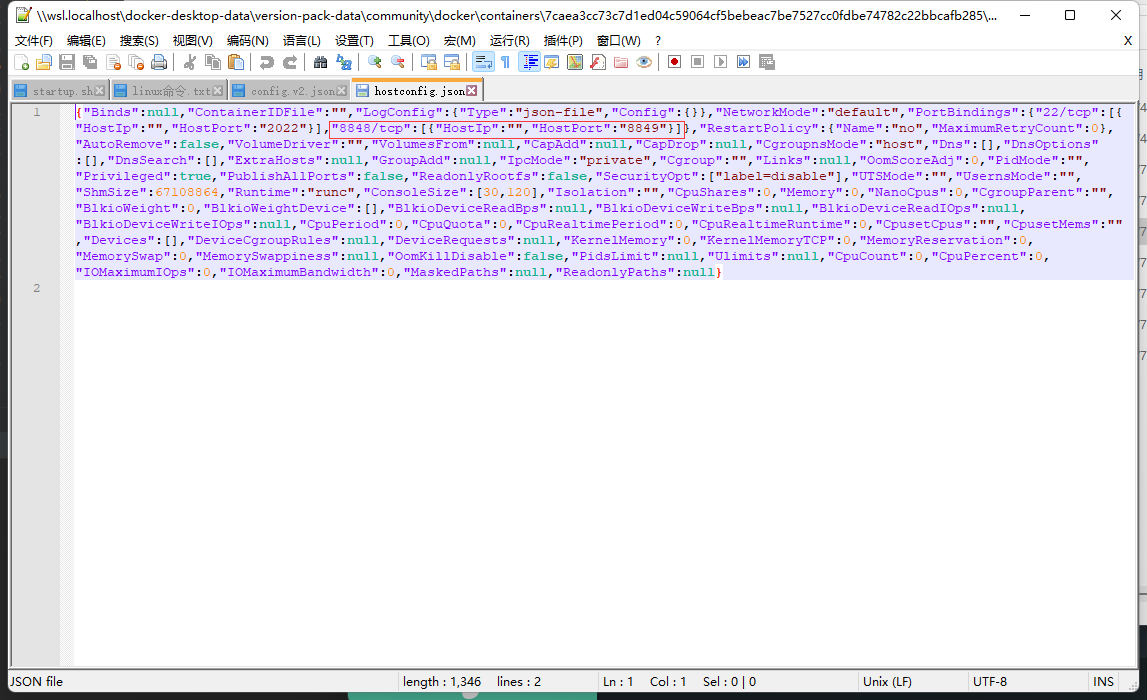The width and height of the screenshot is (1147, 700).
Task: Click the Paste toolbar icon
Action: click(x=236, y=62)
